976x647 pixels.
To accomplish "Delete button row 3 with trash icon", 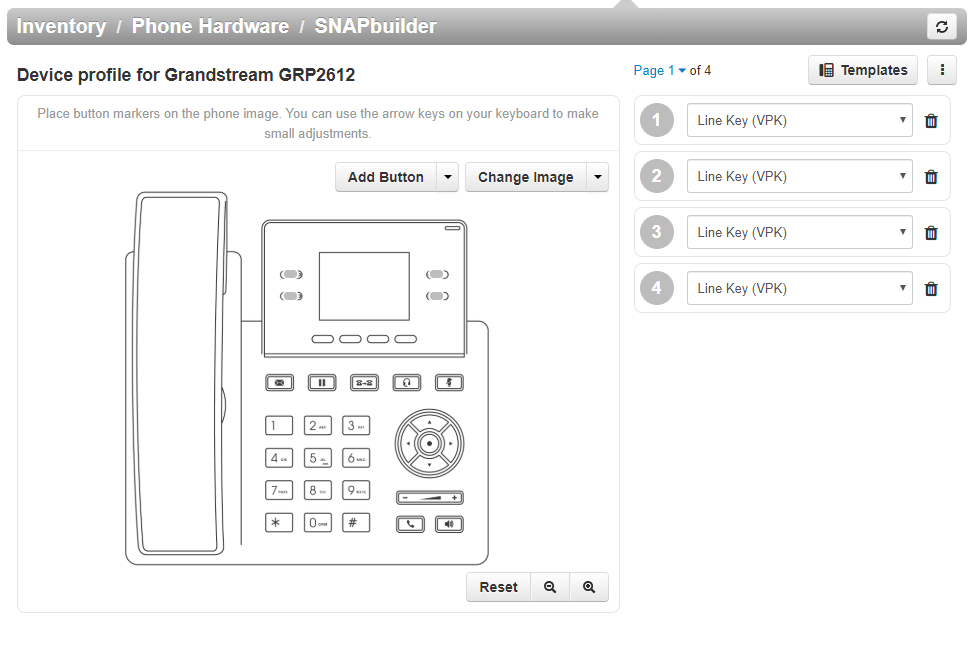I will pos(931,233).
